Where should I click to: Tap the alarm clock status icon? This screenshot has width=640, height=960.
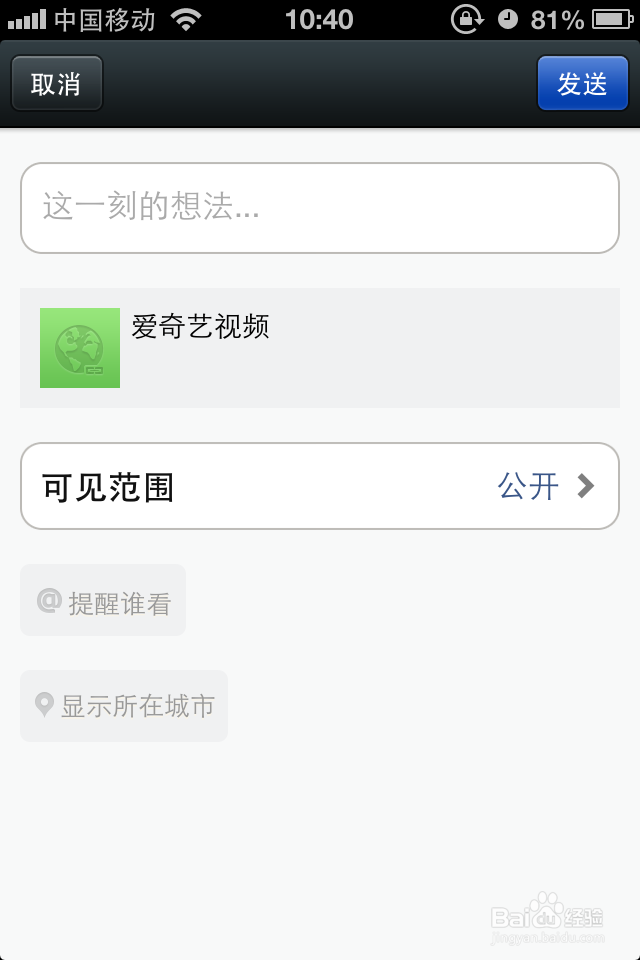click(508, 19)
